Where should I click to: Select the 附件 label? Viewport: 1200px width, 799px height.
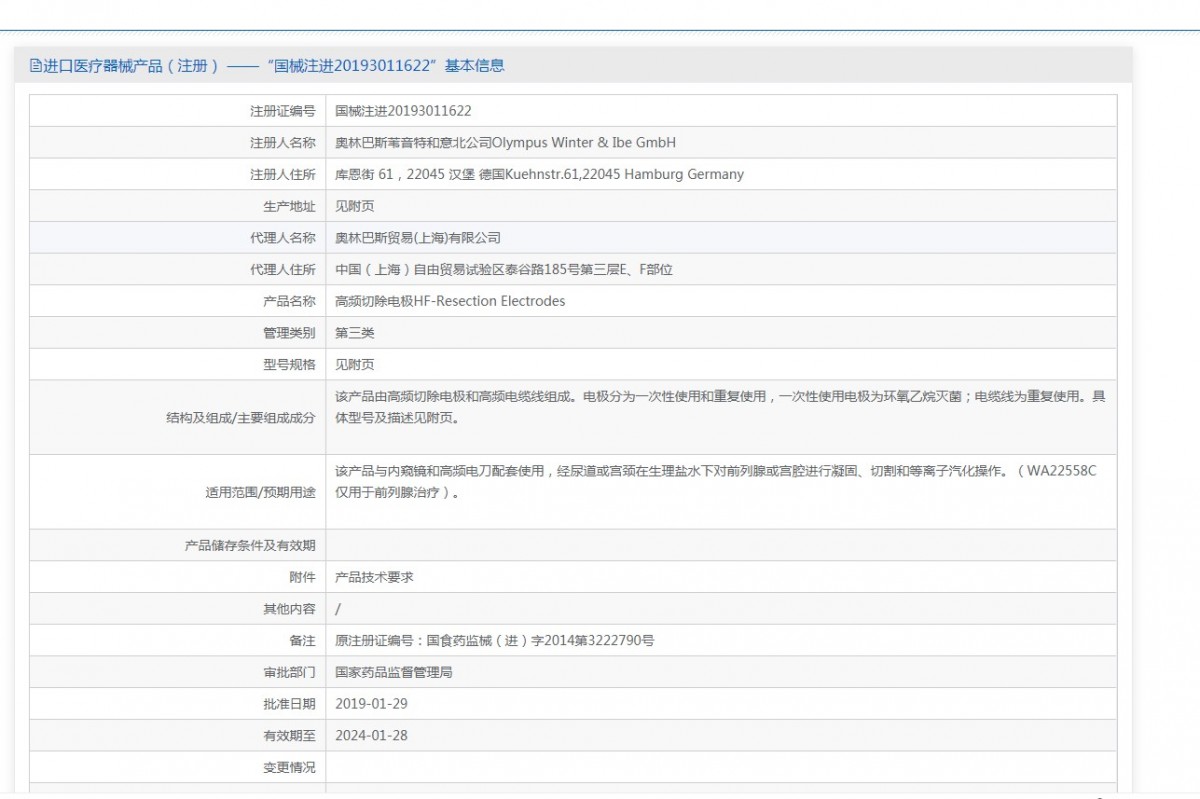pos(303,577)
